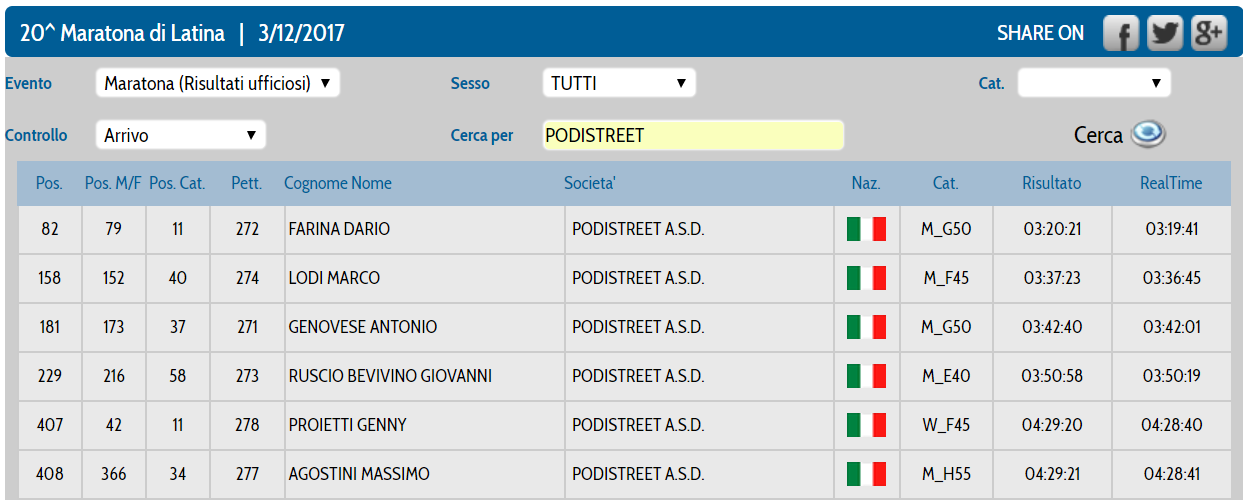Click the RealTime column header
Image resolution: width=1243 pixels, height=501 pixels.
pos(1171,183)
